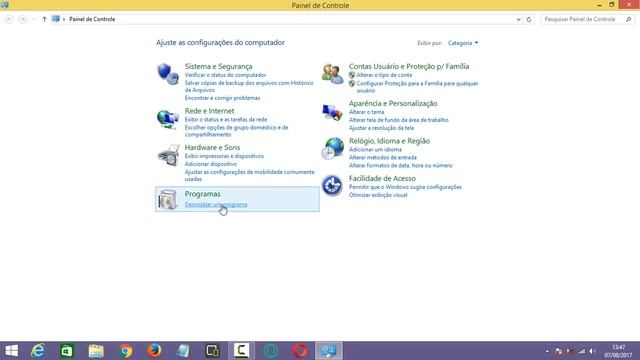Go up one level with up arrow
Screen dimensions: 640x360
[44, 19]
